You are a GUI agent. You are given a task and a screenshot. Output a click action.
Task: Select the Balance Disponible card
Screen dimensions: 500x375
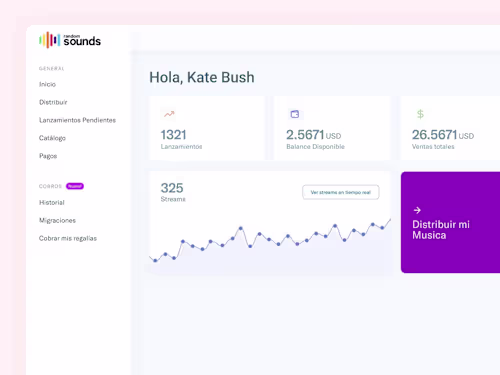click(332, 128)
